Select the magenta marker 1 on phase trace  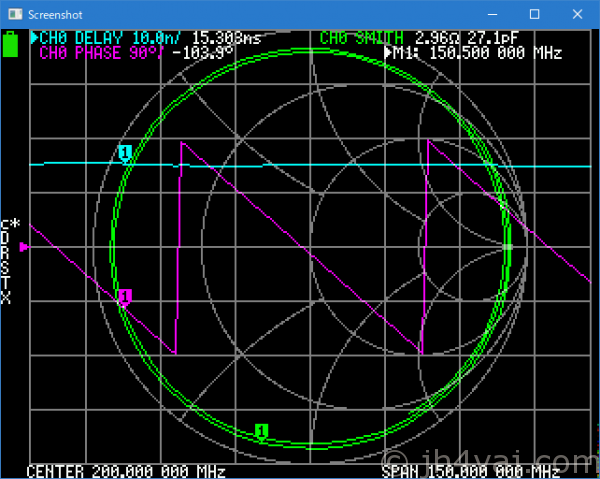125,296
